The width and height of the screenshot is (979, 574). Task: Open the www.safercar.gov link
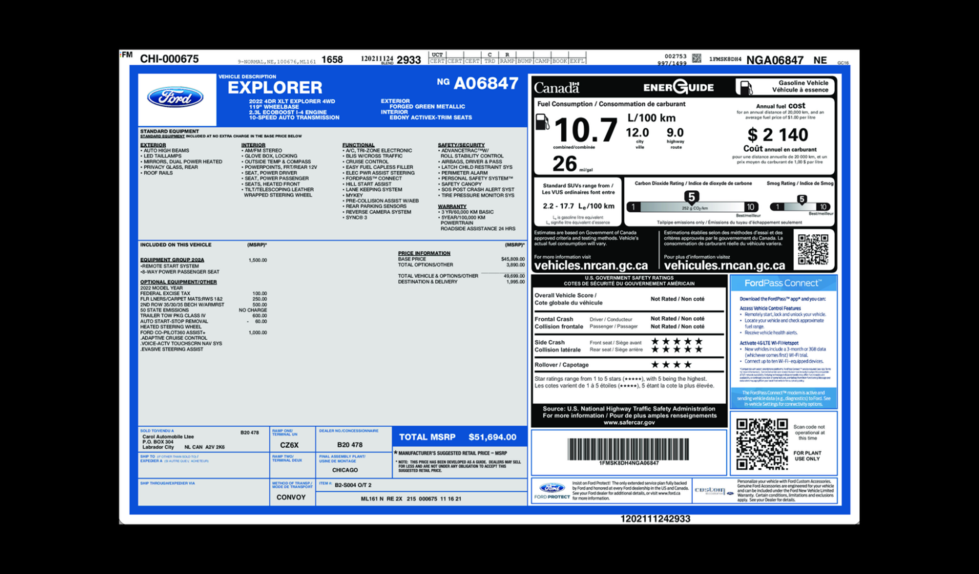click(629, 422)
